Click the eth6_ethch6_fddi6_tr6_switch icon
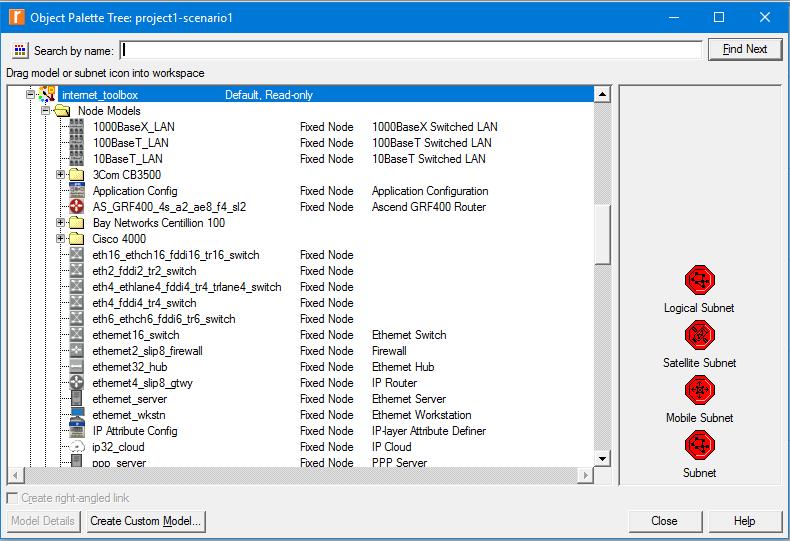 coord(77,319)
